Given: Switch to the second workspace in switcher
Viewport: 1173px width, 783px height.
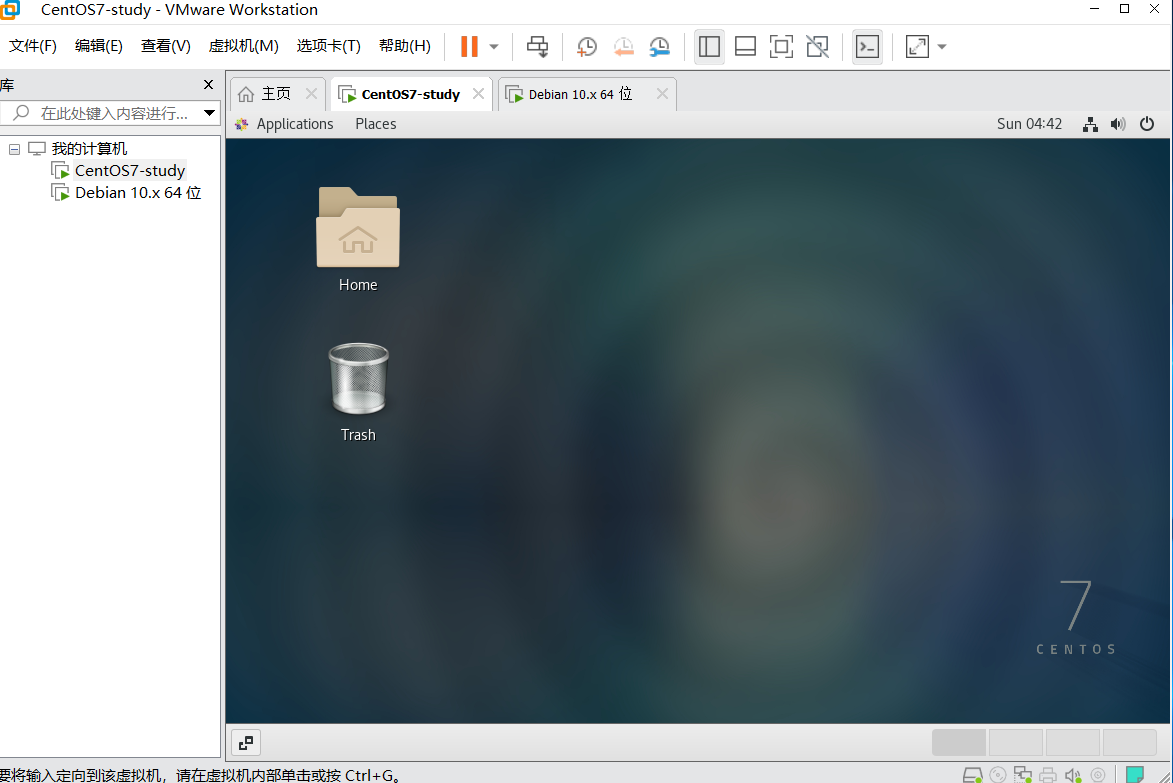Looking at the screenshot, I should tap(1015, 742).
